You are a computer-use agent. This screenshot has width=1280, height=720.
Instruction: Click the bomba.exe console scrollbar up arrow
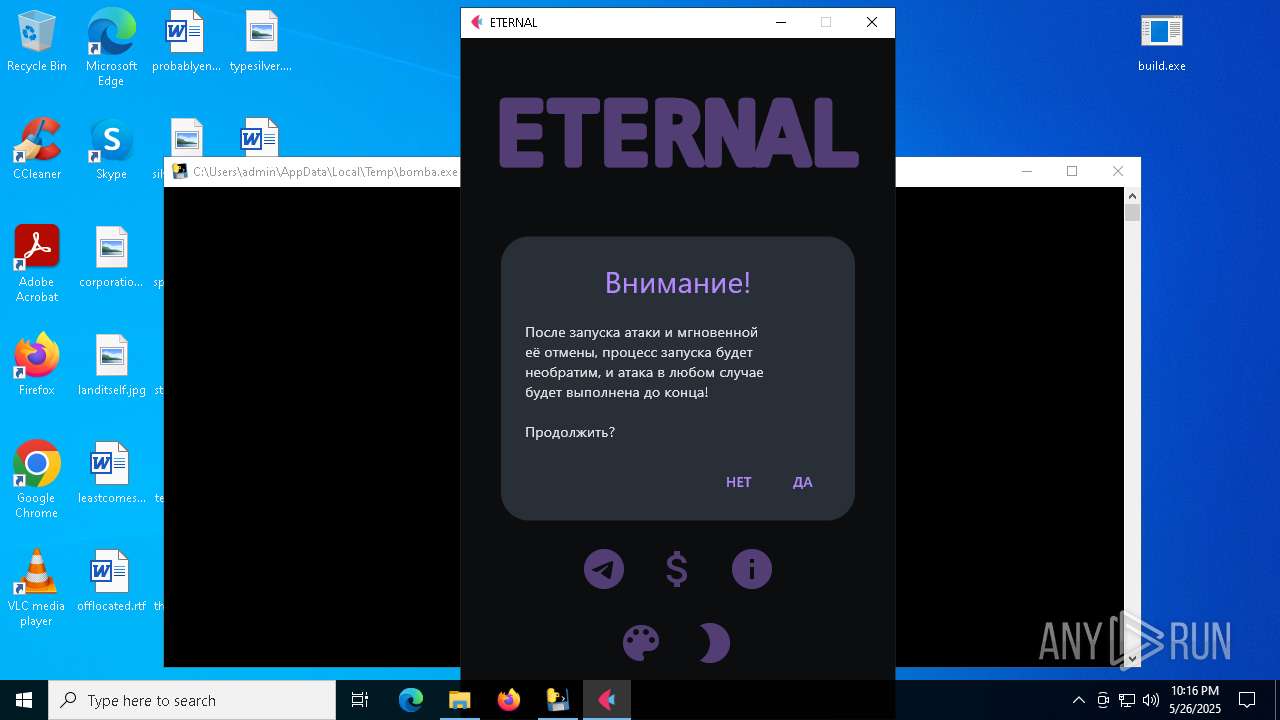pos(1132,196)
